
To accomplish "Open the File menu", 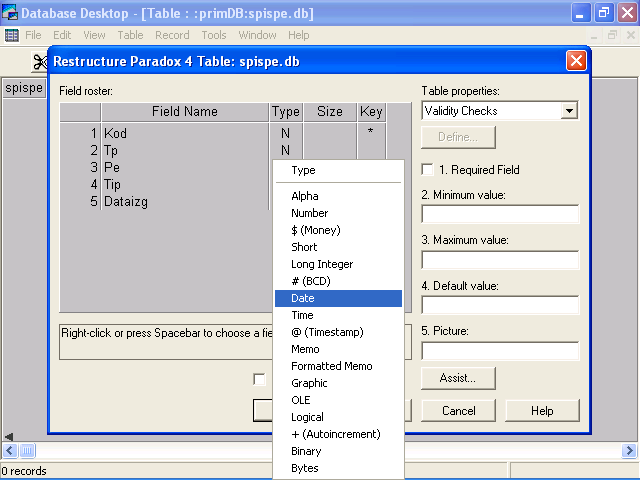I will pyautogui.click(x=33, y=35).
